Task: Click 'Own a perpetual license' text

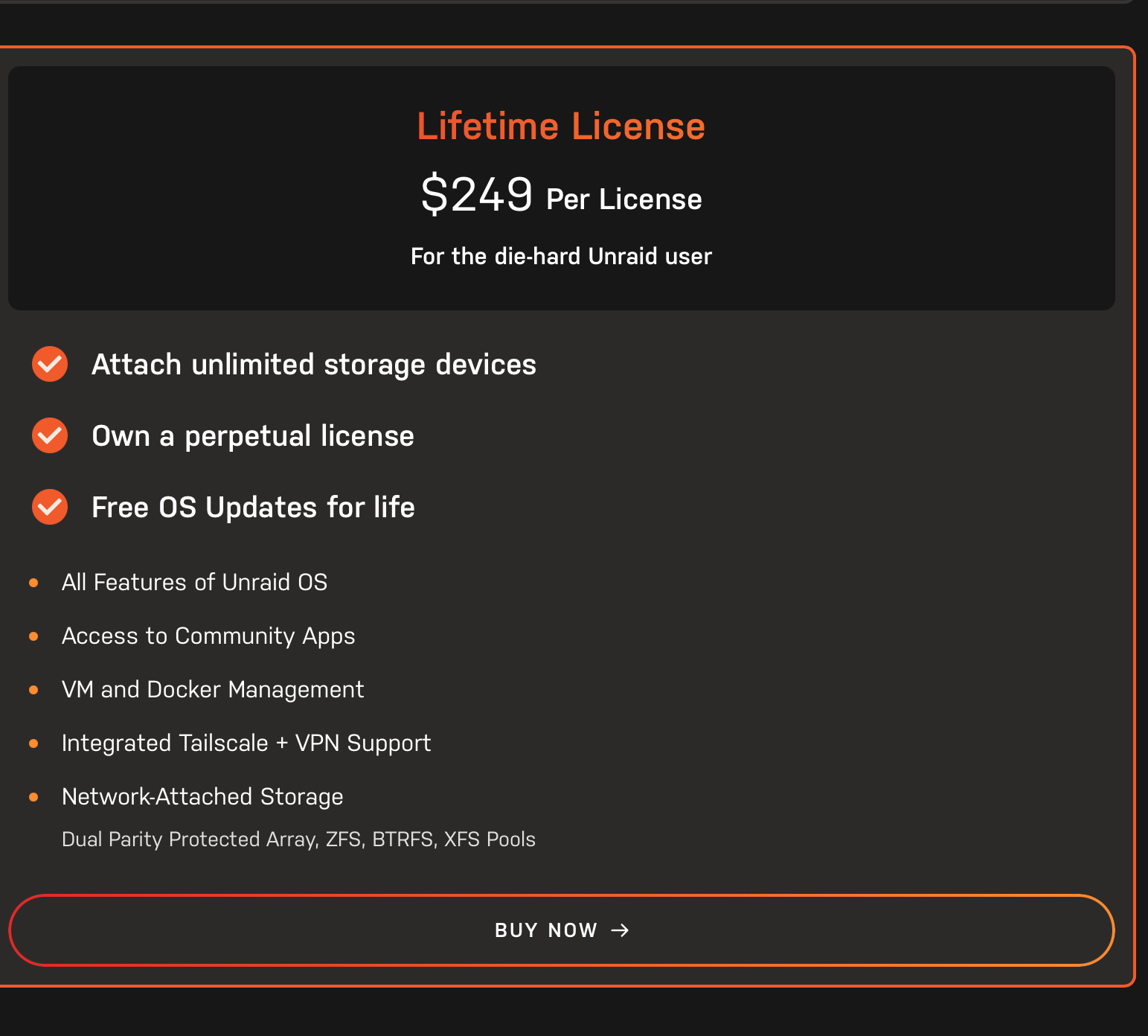Action: click(x=253, y=436)
